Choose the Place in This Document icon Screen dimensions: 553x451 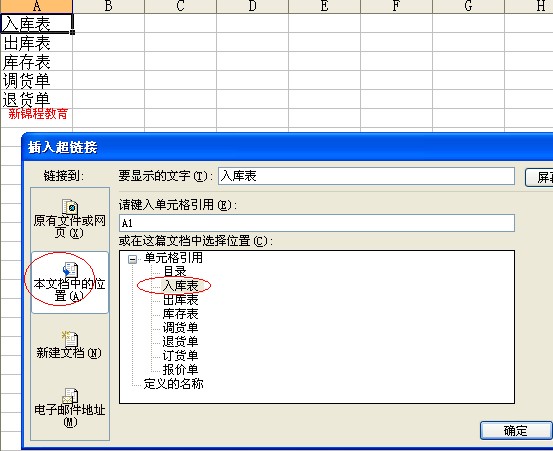(x=70, y=270)
